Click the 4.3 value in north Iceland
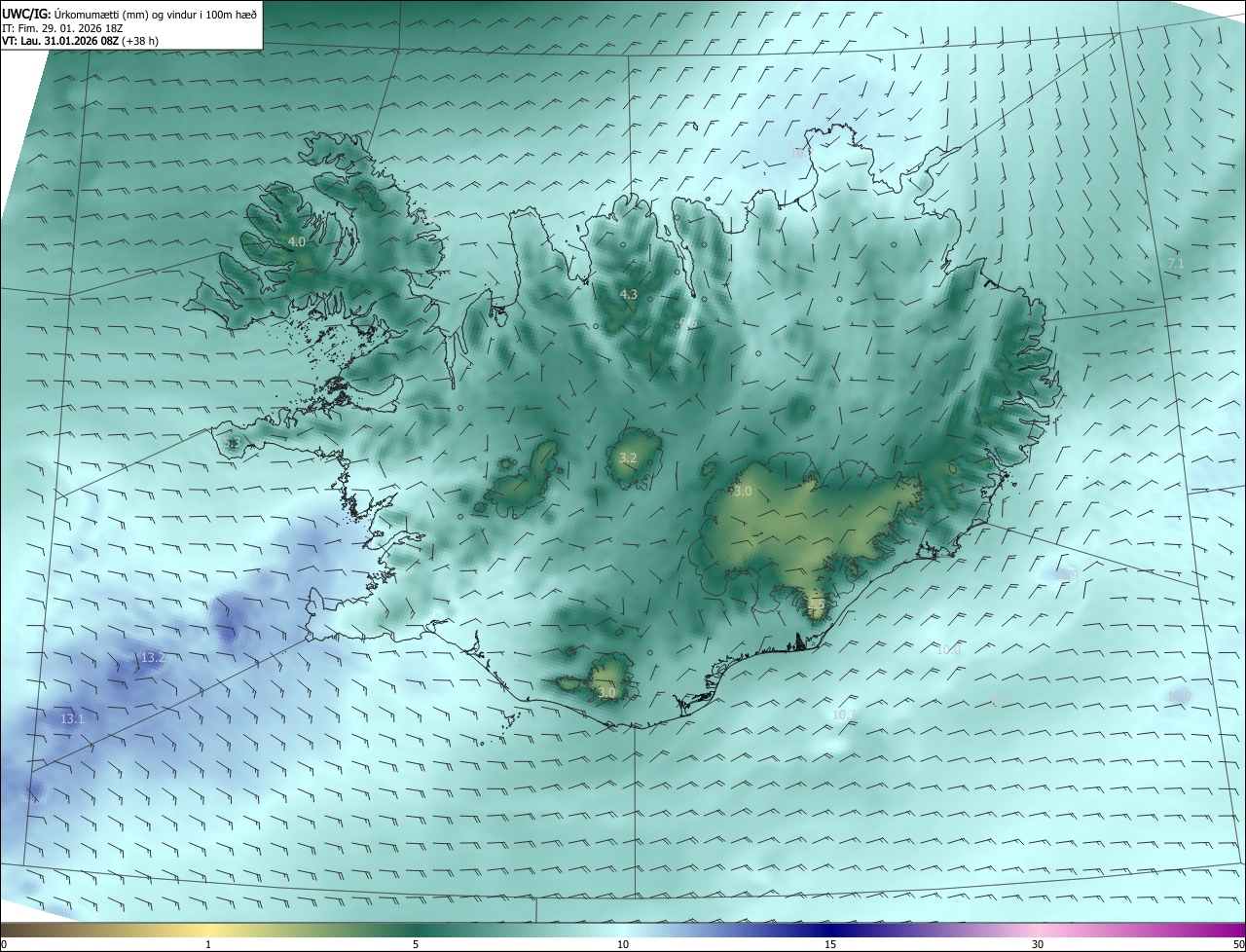 (x=629, y=294)
